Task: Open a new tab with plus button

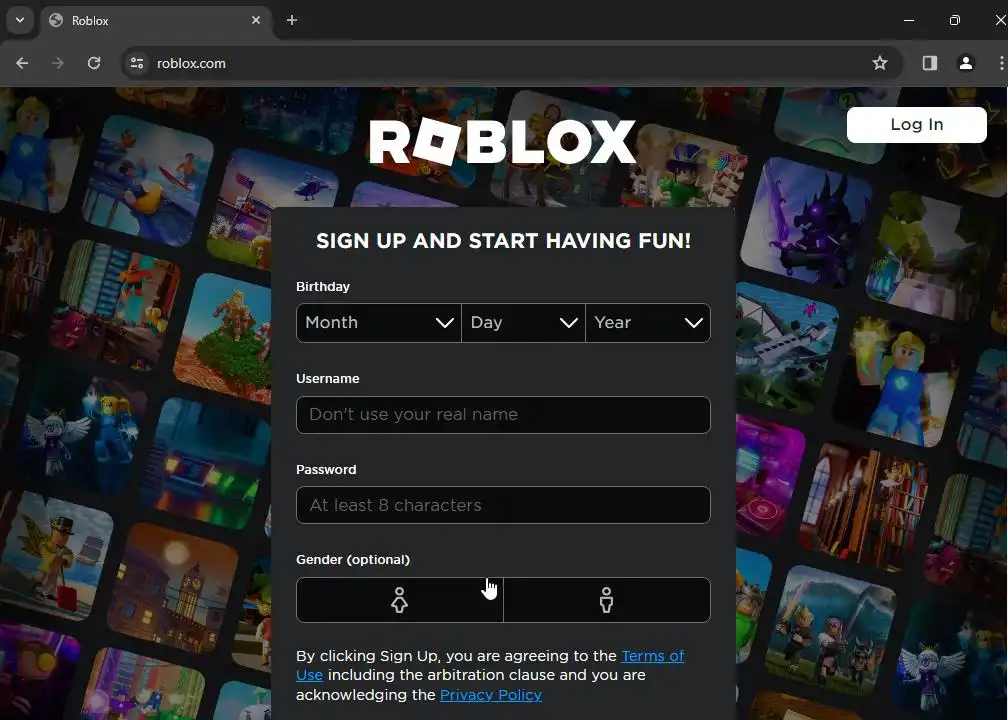Action: tap(292, 20)
